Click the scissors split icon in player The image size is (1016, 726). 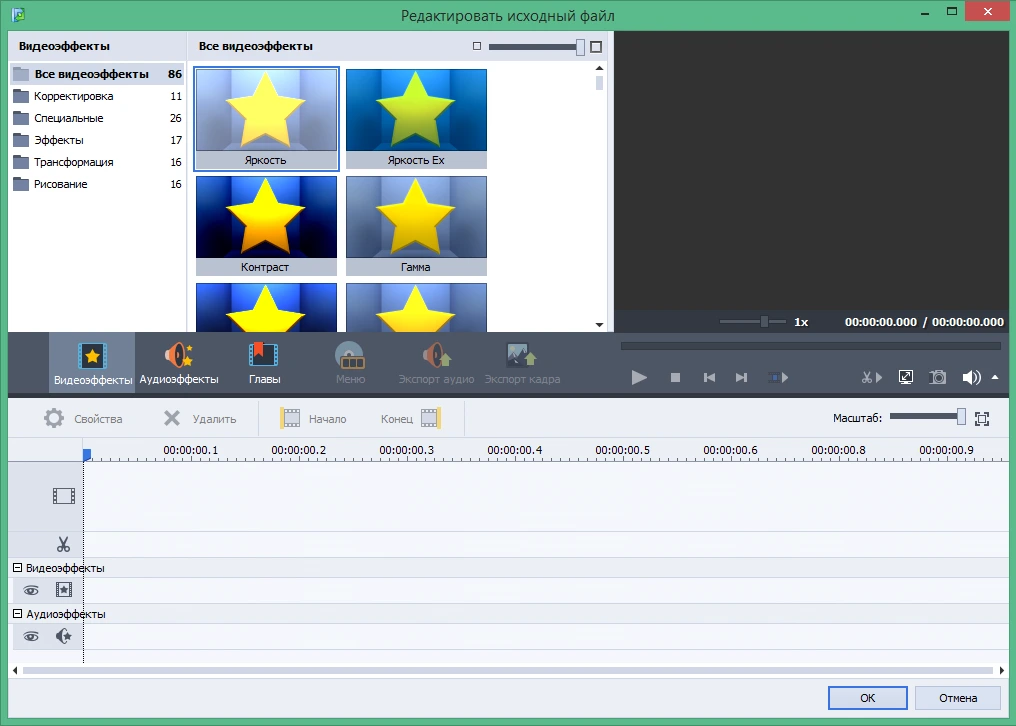(872, 377)
